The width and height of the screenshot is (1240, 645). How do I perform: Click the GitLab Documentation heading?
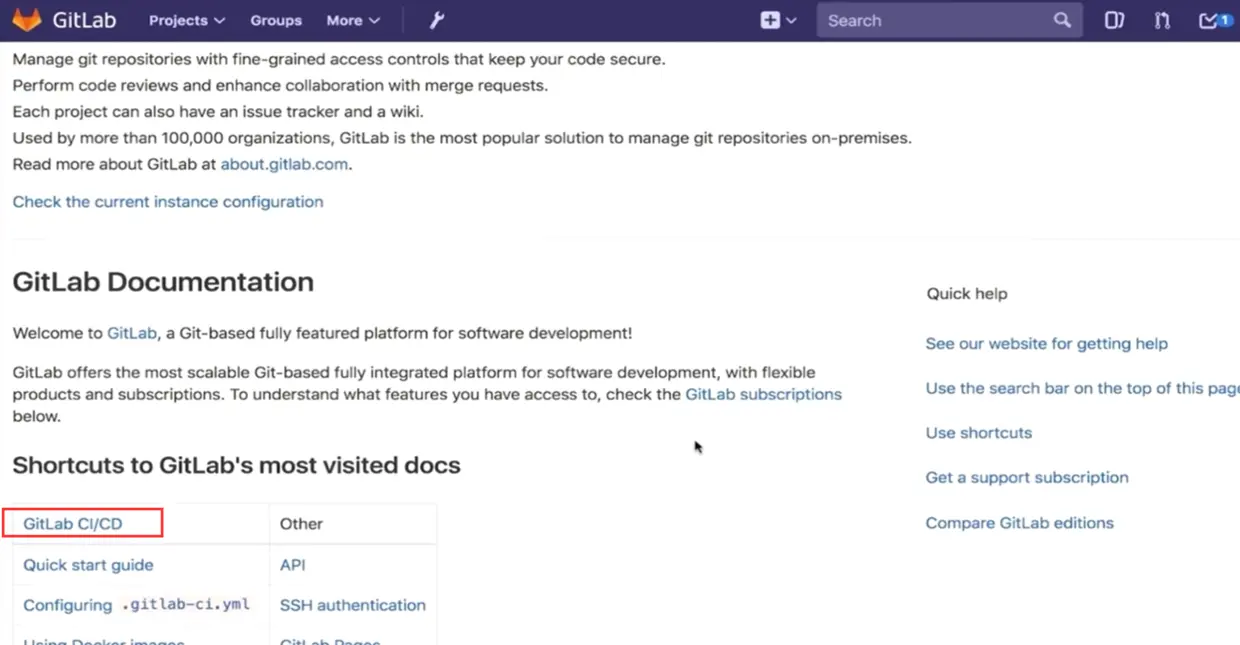click(x=163, y=282)
